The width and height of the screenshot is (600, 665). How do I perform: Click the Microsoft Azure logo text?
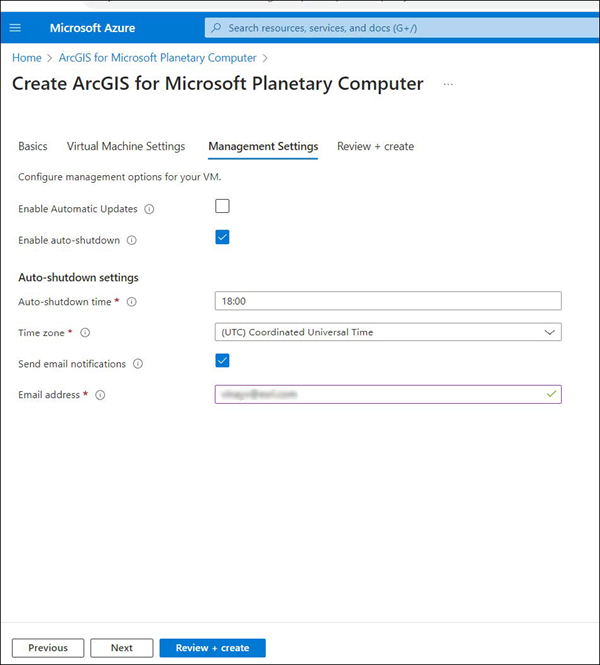[x=92, y=28]
